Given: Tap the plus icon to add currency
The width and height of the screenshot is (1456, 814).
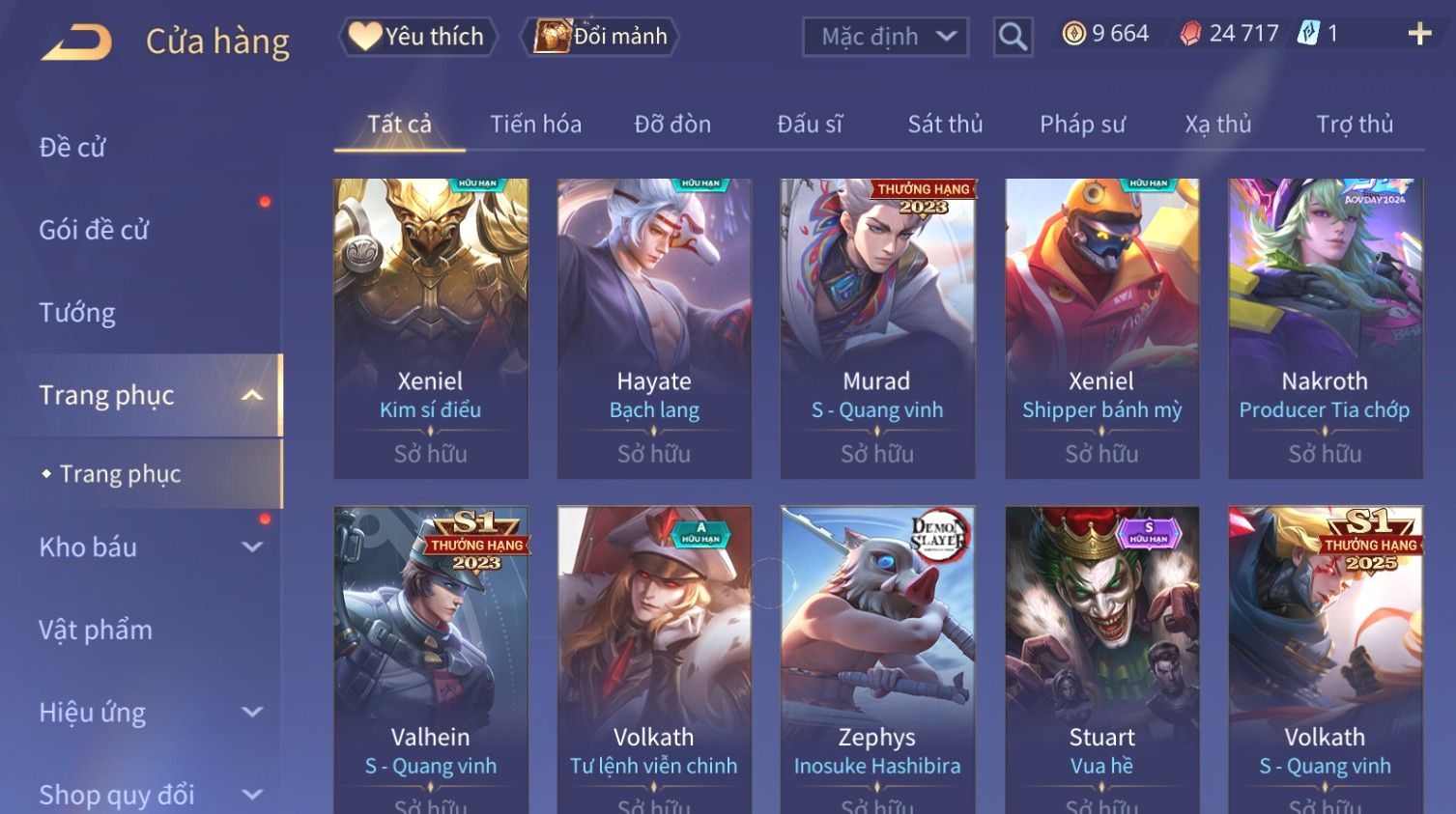Looking at the screenshot, I should click(x=1419, y=34).
